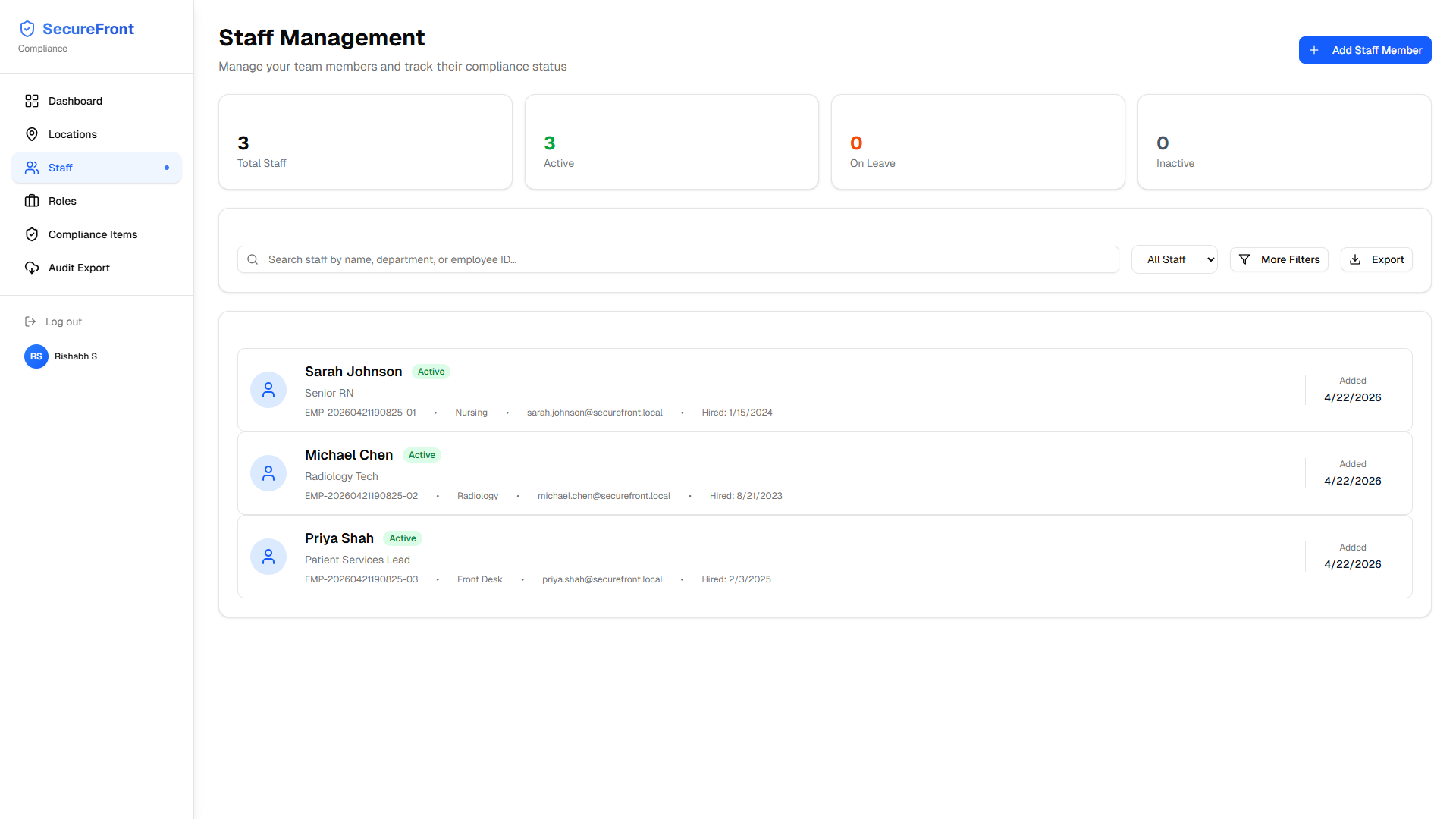1456x819 pixels.
Task: Click the Audit Export cloud download icon
Action: [32, 268]
